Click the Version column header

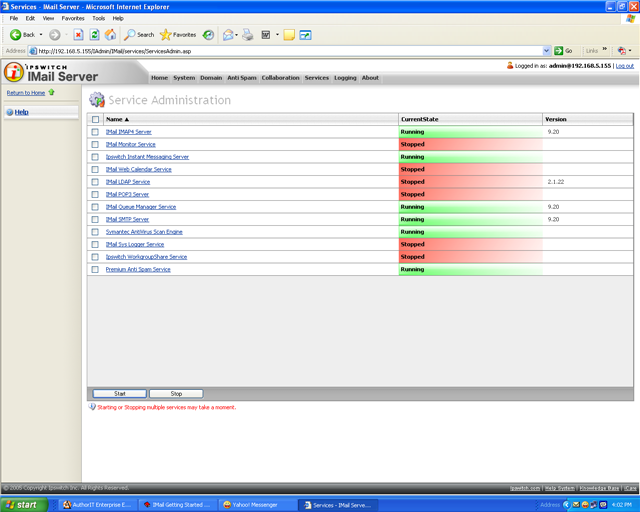588,119
